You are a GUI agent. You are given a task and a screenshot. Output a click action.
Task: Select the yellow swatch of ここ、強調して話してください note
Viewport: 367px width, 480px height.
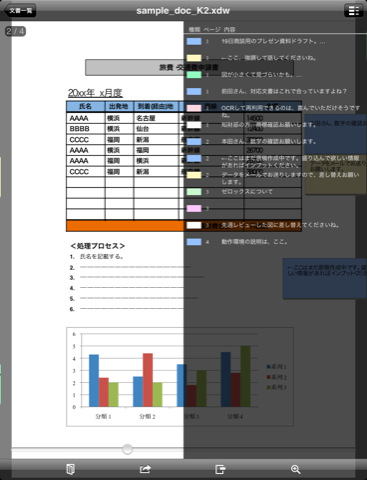pyautogui.click(x=194, y=58)
